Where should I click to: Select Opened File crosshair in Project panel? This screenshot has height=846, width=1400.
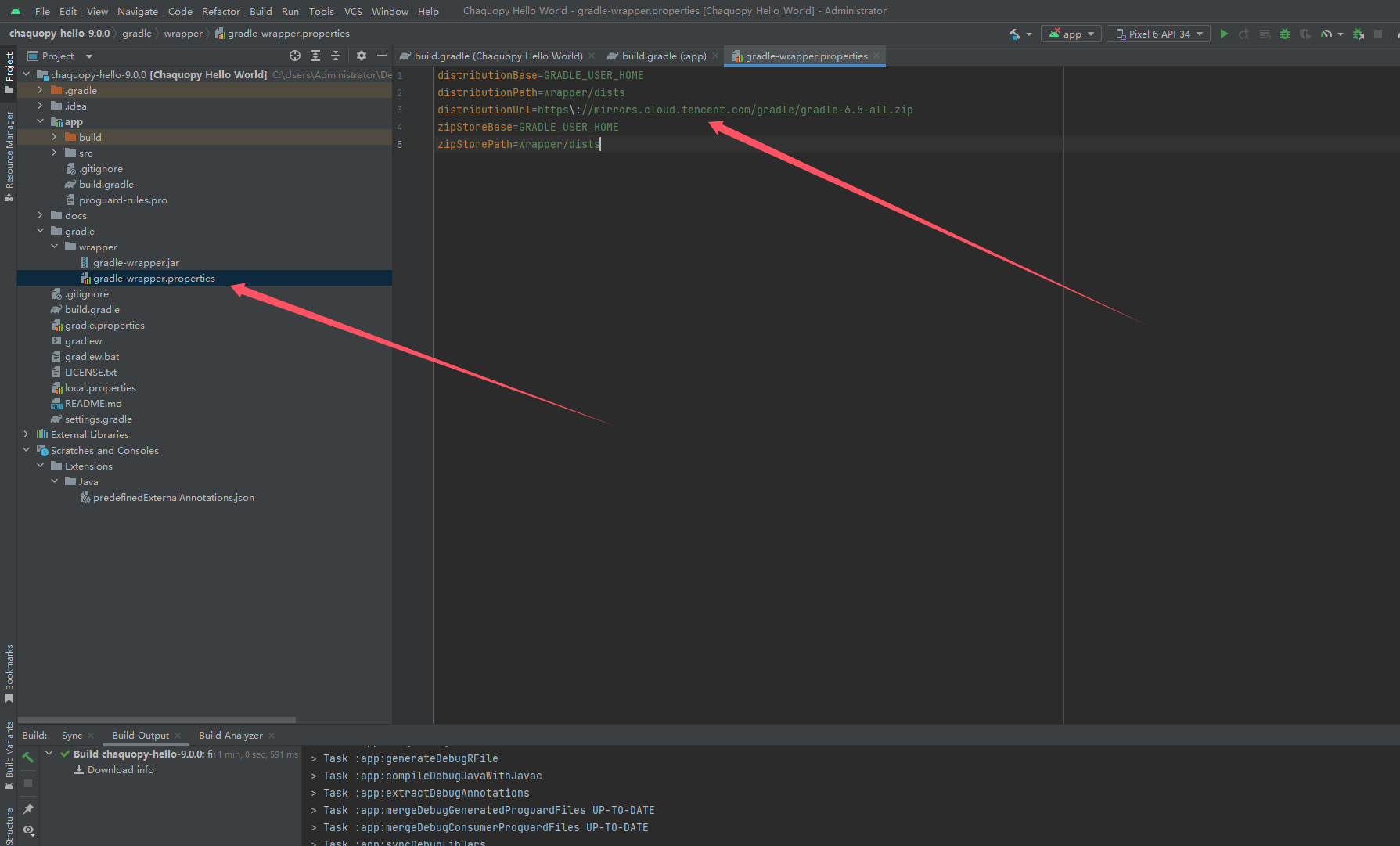295,56
